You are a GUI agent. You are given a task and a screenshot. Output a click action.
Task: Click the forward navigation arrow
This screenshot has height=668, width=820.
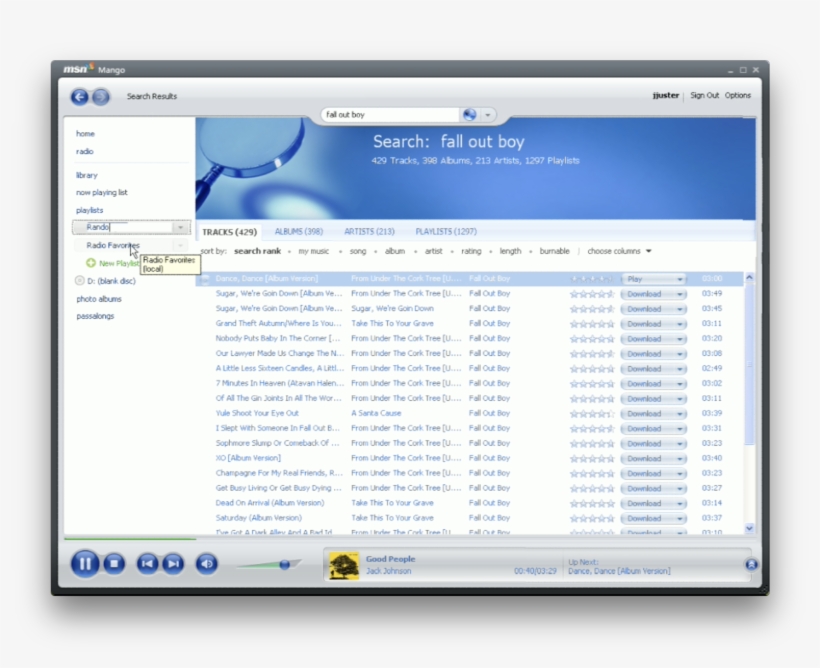[101, 97]
